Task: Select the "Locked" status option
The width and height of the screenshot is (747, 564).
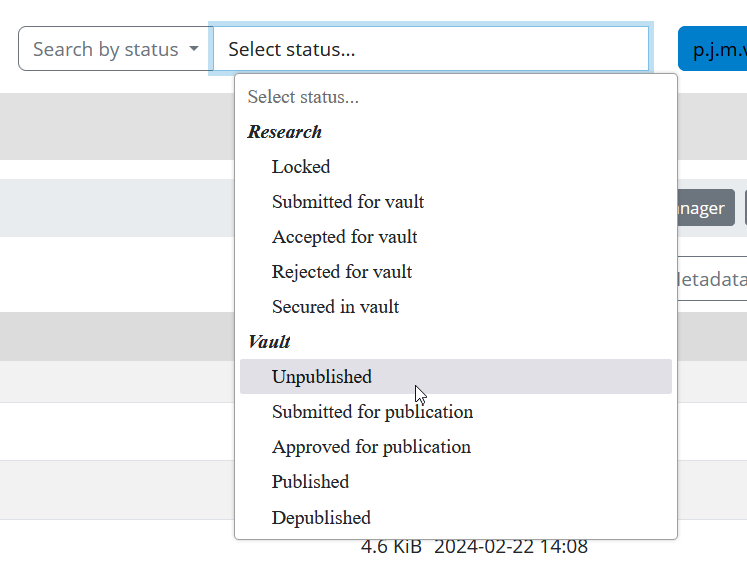Action: 301,167
